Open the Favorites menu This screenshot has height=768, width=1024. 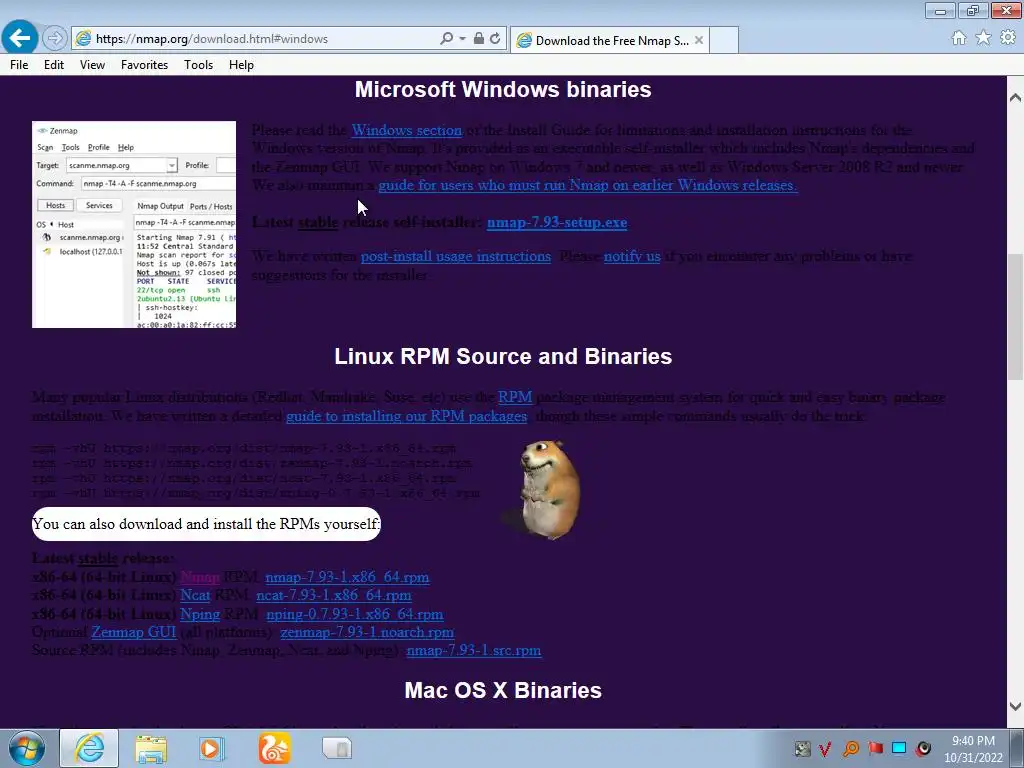tap(144, 65)
